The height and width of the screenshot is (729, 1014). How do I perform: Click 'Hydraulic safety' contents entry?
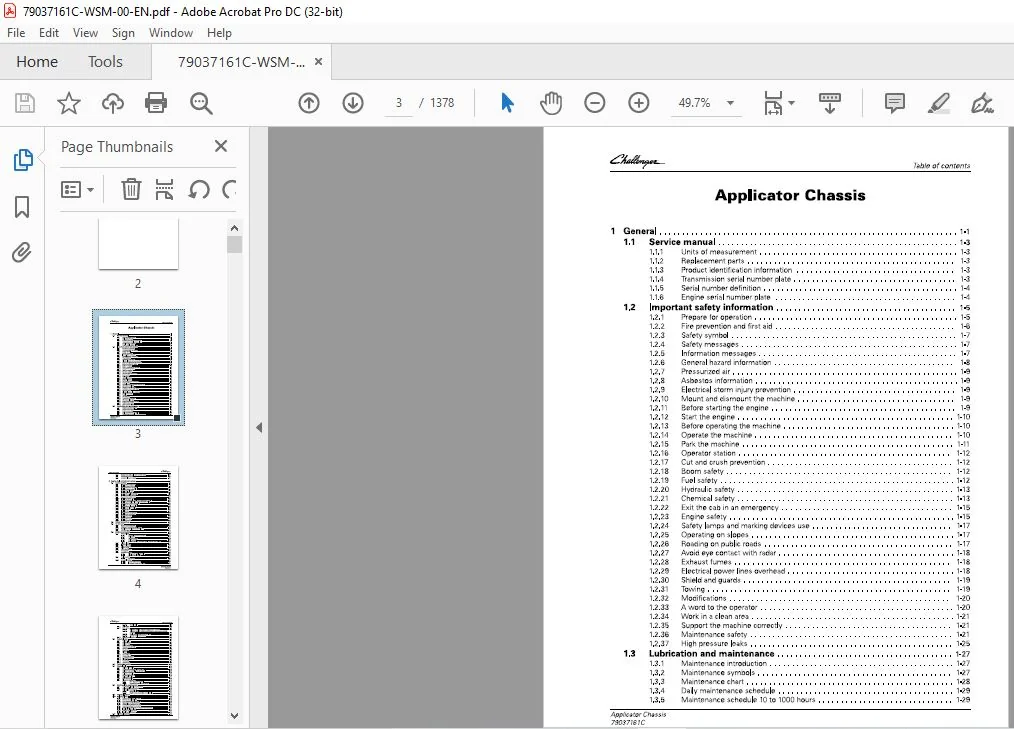(707, 490)
